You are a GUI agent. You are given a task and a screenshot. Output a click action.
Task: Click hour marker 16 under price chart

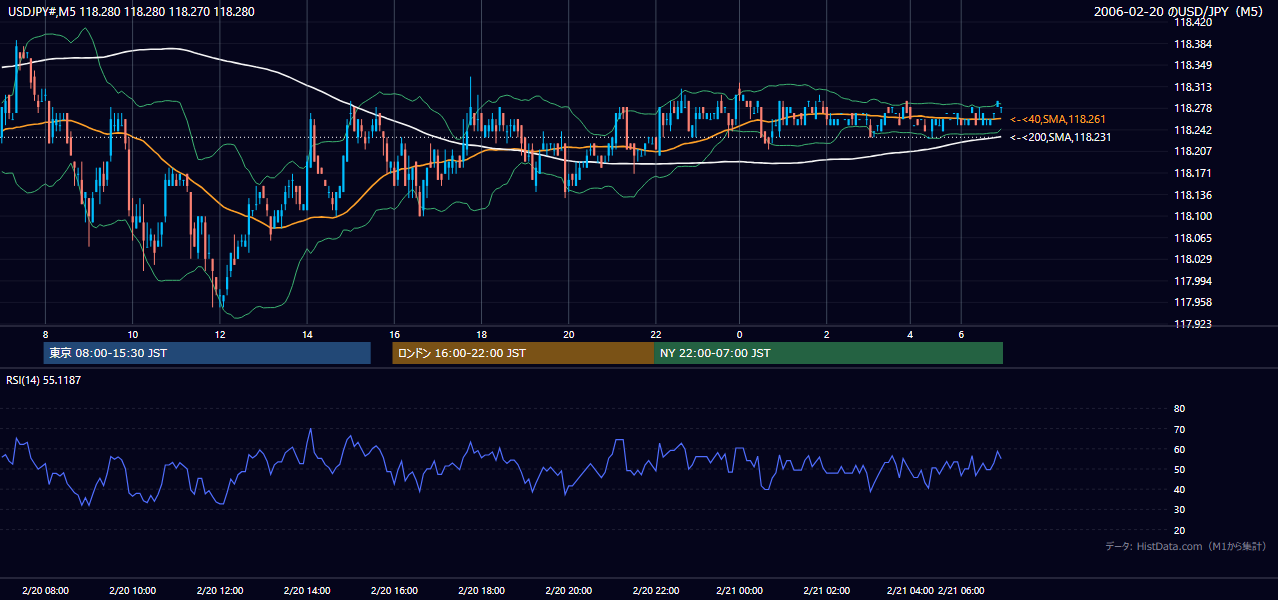(x=395, y=334)
